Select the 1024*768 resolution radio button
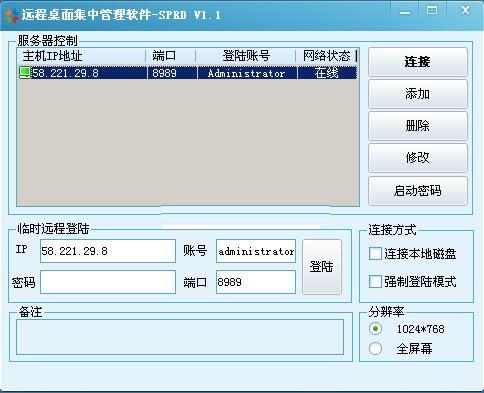484x393 pixels. pos(375,329)
